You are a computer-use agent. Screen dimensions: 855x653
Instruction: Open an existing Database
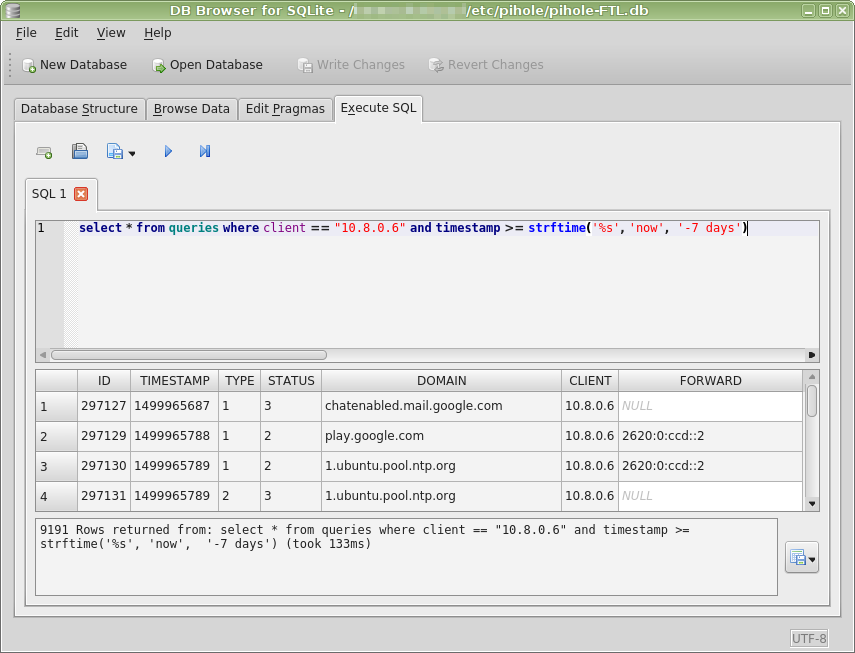[206, 64]
